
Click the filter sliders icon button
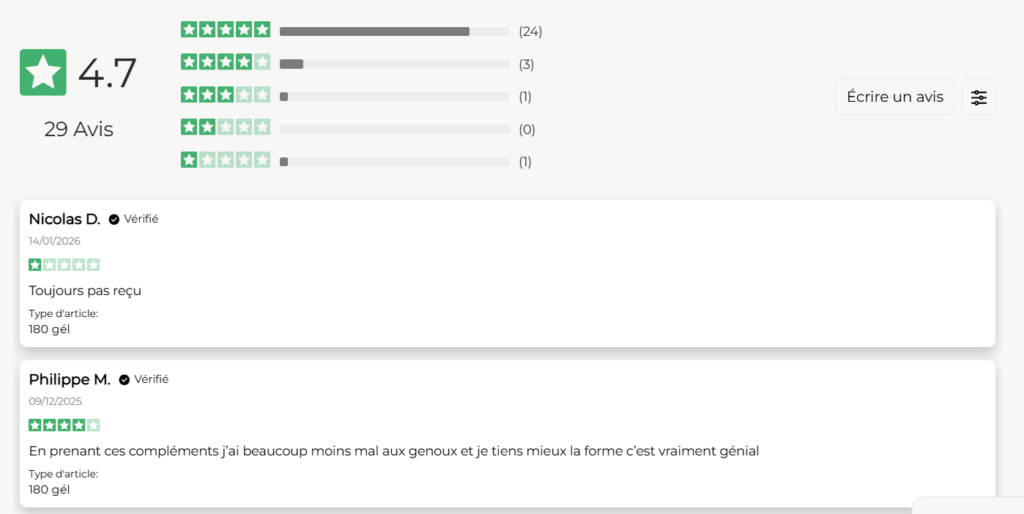pos(978,97)
